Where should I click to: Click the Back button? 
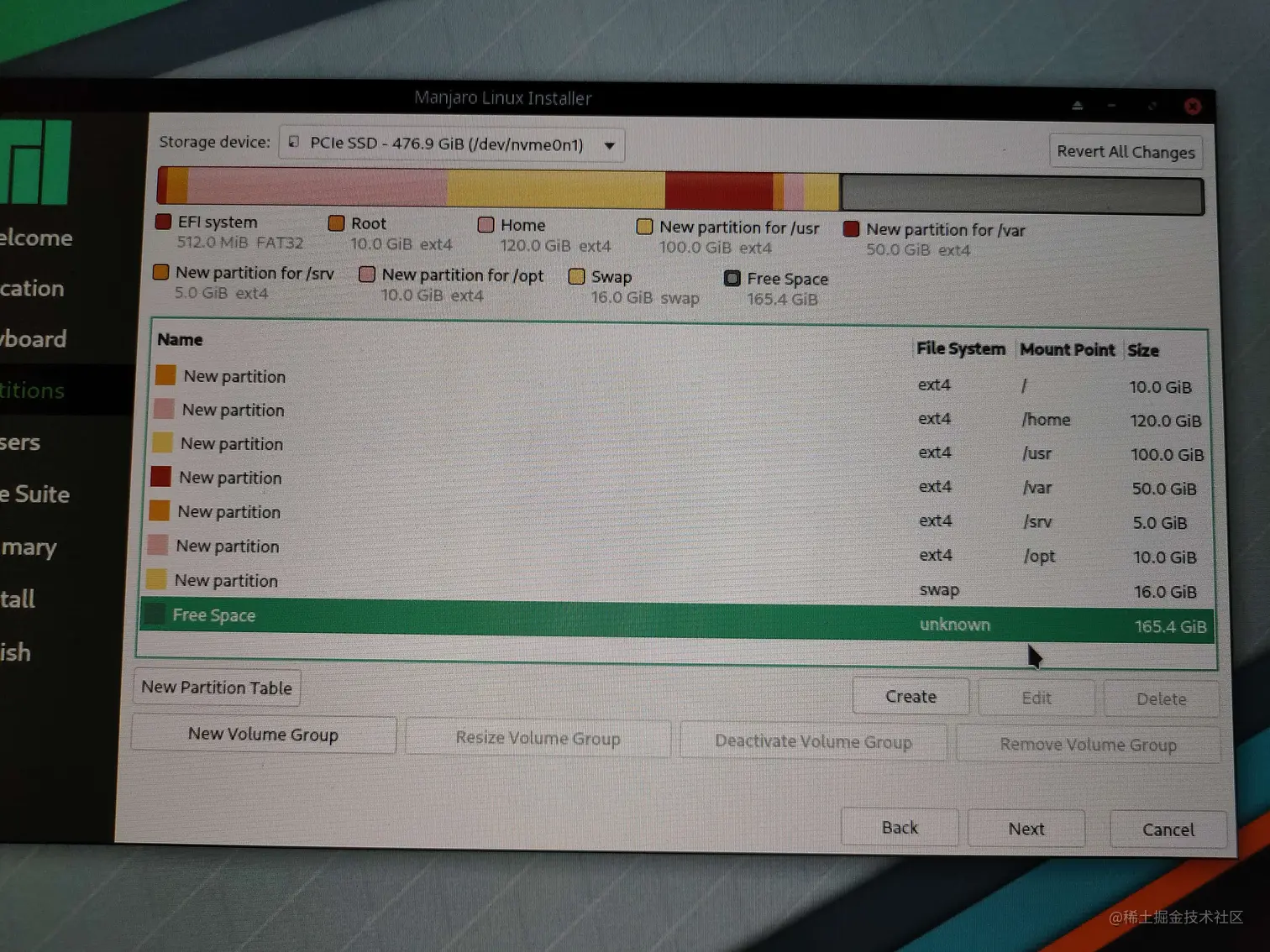click(900, 828)
